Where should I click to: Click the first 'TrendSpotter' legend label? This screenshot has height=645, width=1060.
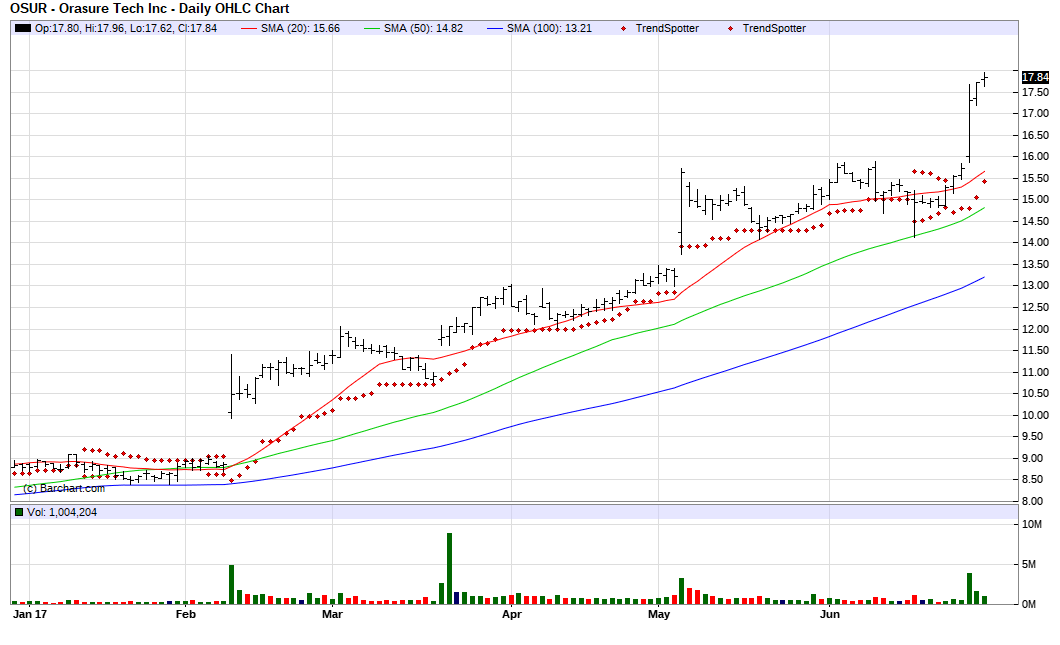[x=667, y=28]
